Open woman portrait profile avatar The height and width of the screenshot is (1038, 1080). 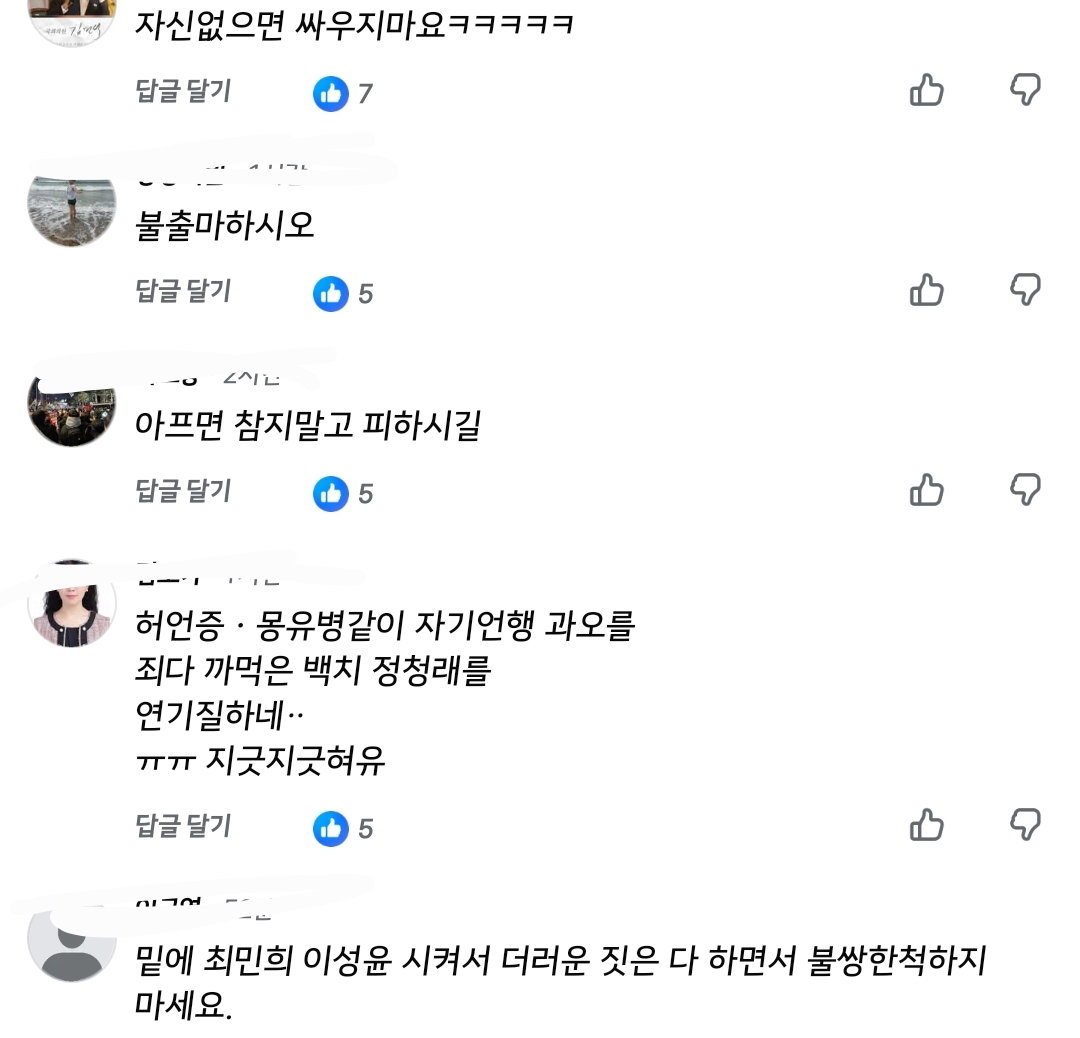tap(72, 603)
